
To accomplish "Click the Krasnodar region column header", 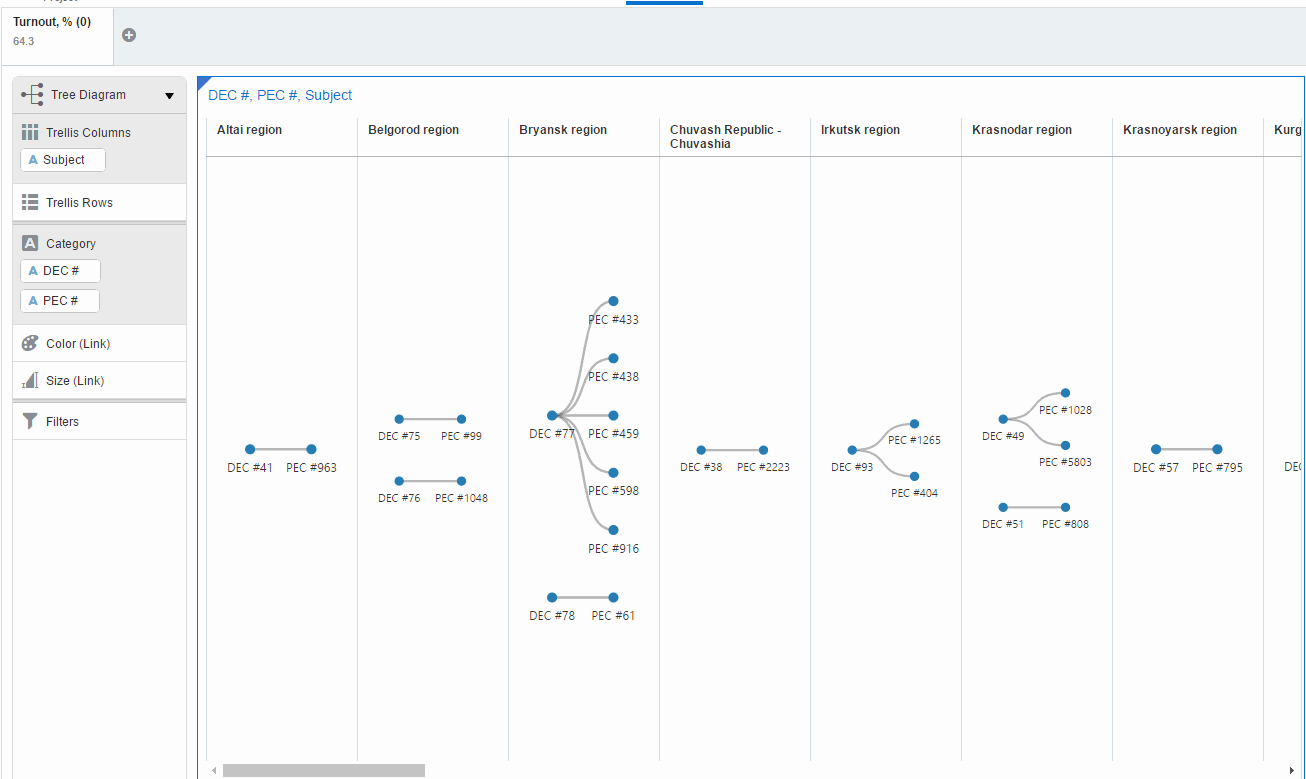I will pos(1022,130).
